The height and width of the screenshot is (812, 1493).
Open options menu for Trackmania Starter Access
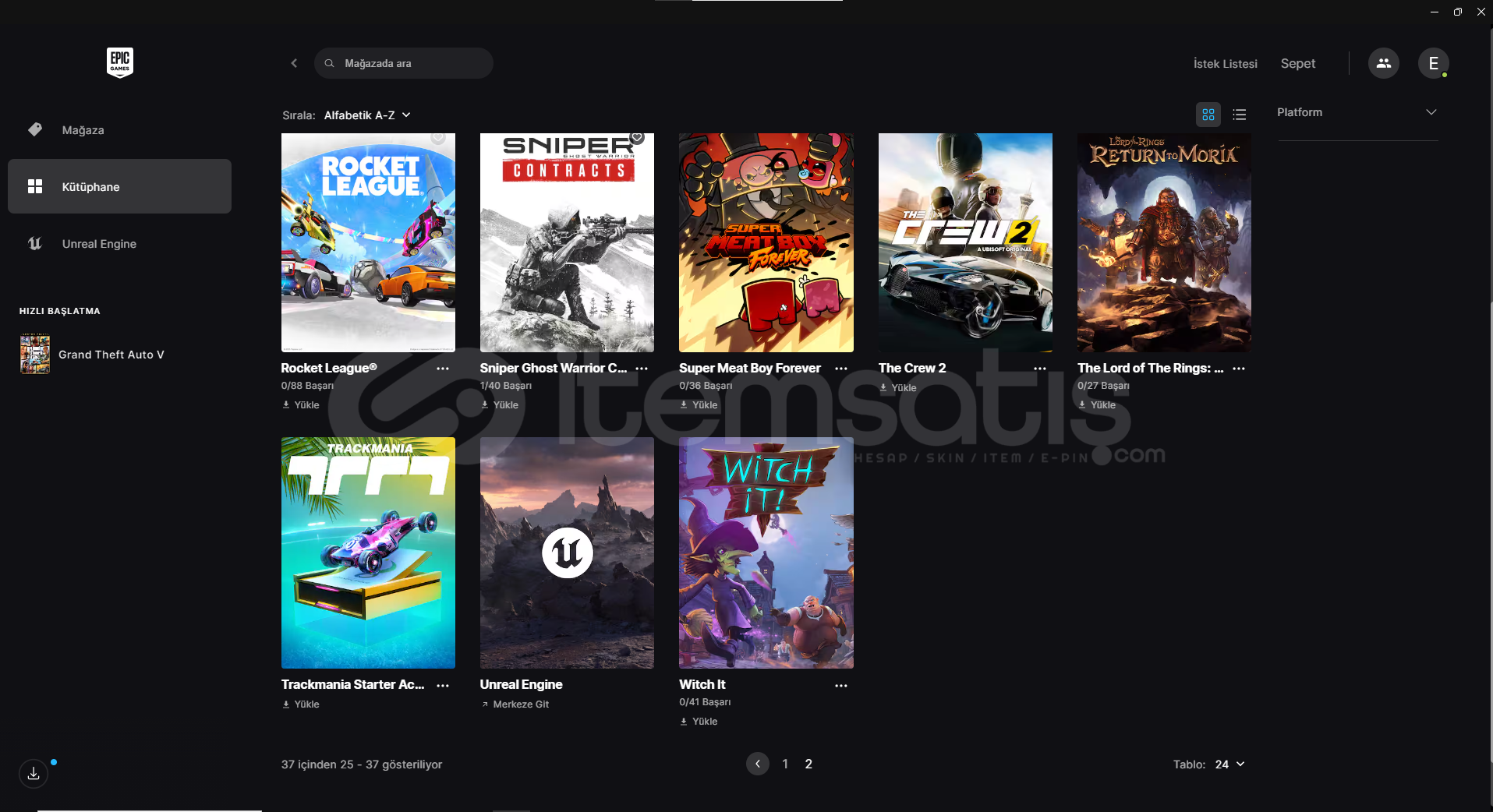tap(443, 686)
